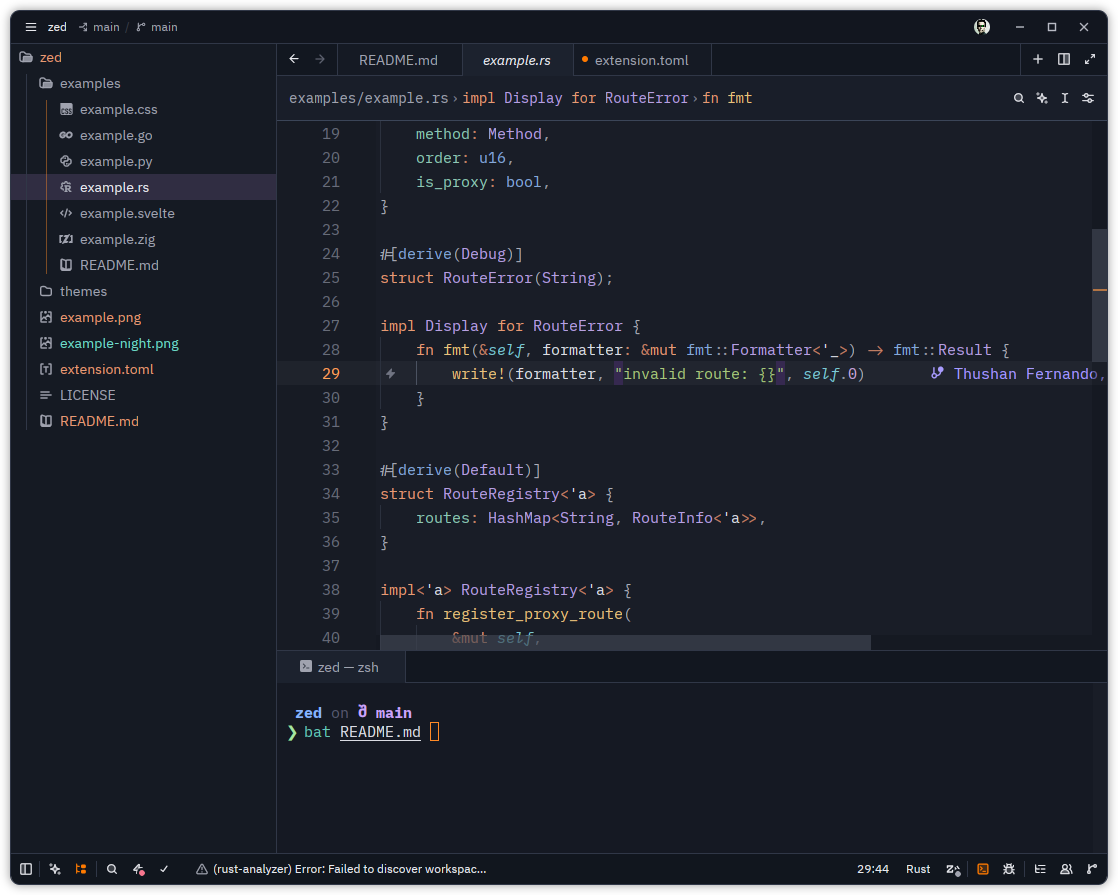Open example.png image file
The width and height of the screenshot is (1118, 895).
pyautogui.click(x=143, y=317)
